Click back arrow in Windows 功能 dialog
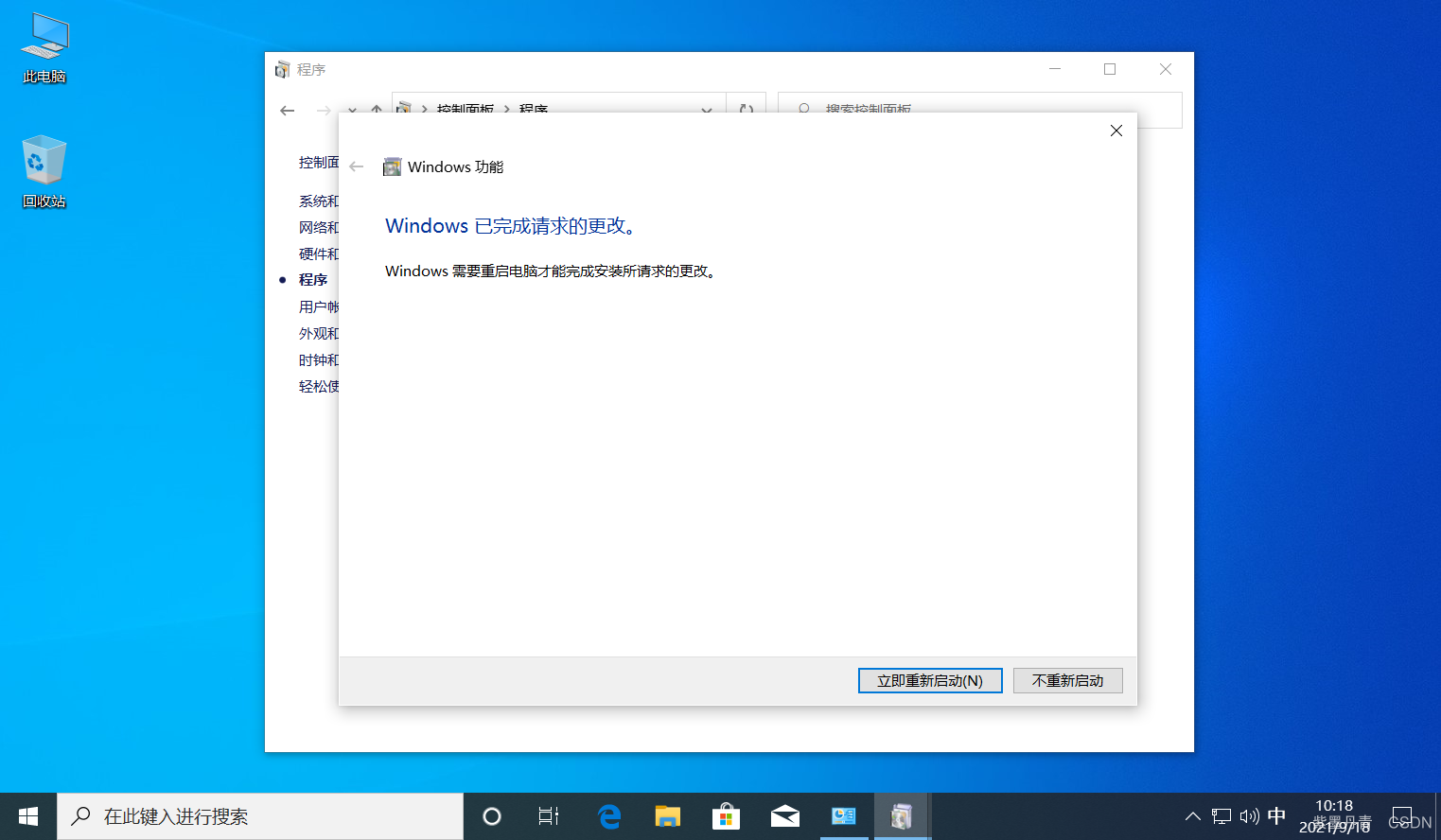The image size is (1441, 840). click(x=357, y=166)
